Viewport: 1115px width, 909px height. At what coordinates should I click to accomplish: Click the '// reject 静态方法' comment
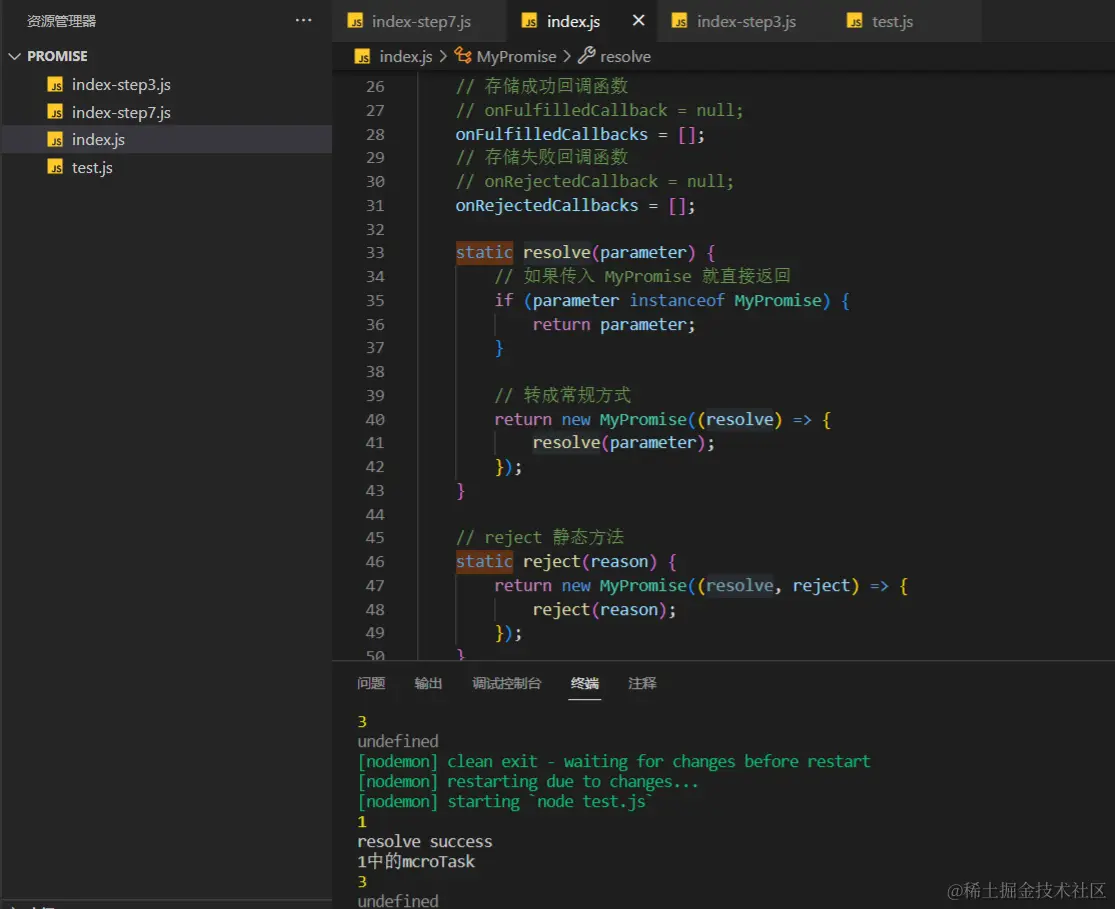[x=540, y=537]
